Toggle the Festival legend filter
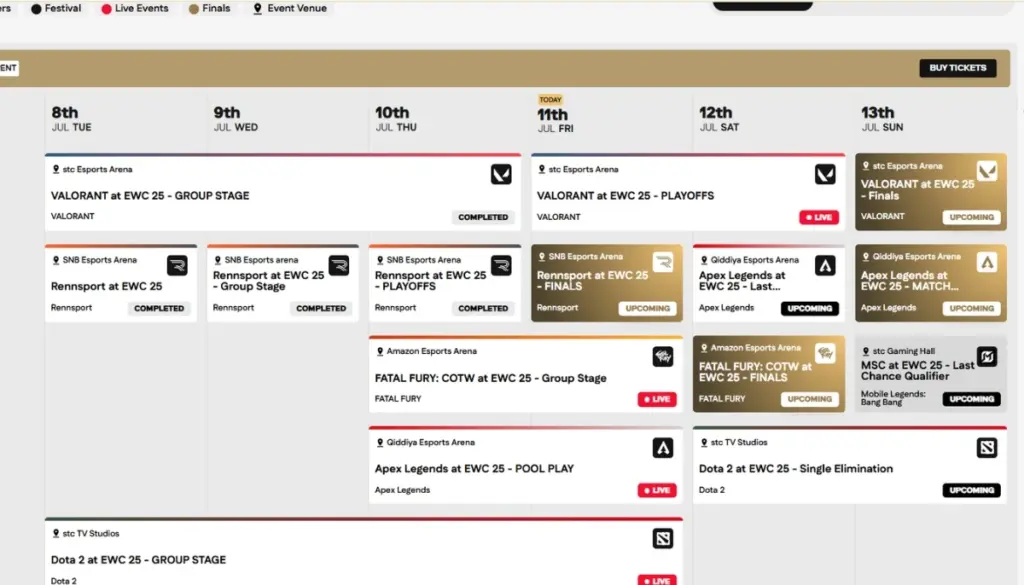The height and width of the screenshot is (585, 1024). 56,8
